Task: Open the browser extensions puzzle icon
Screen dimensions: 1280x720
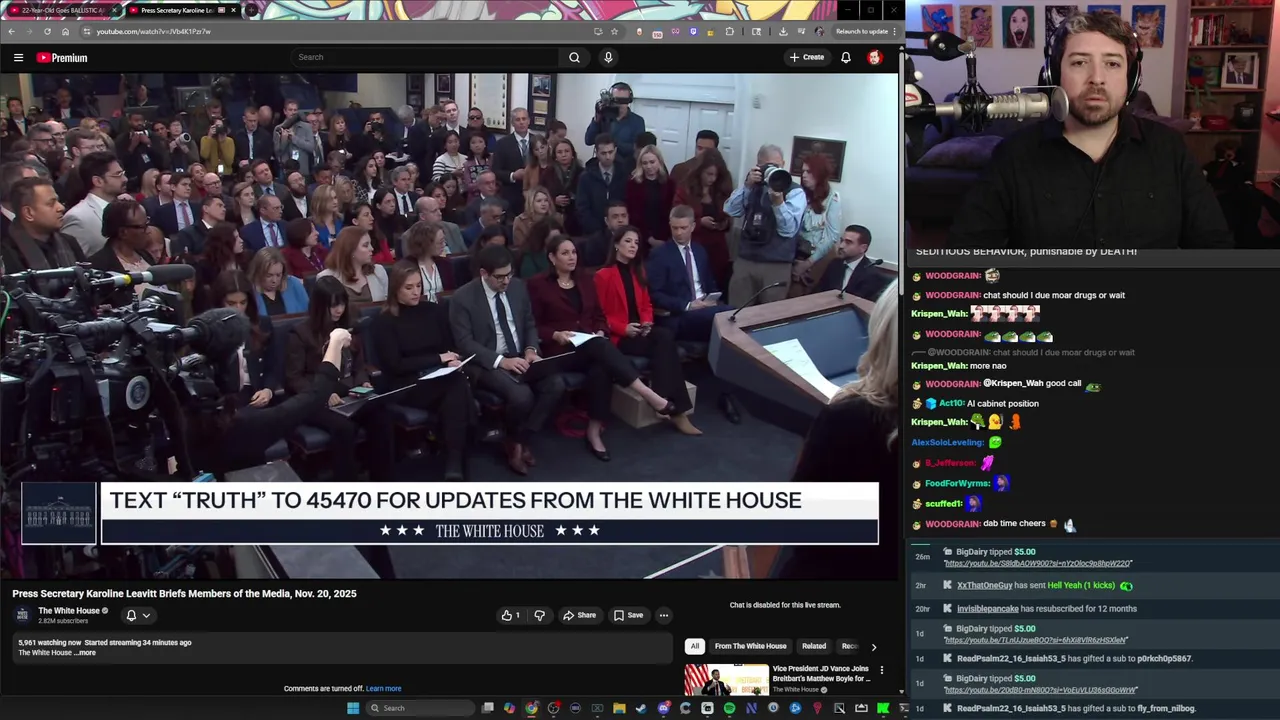Action: pyautogui.click(x=729, y=31)
